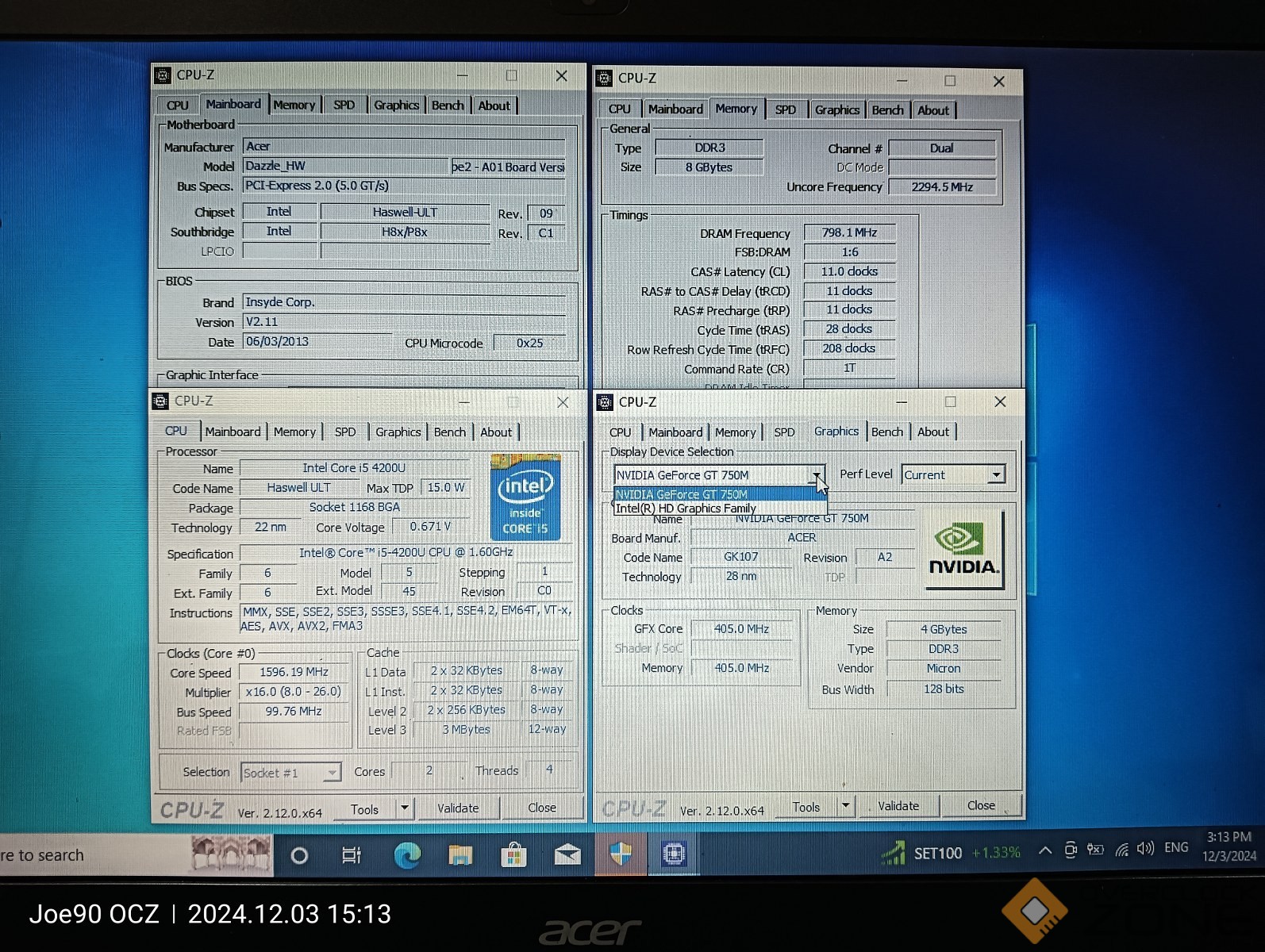The width and height of the screenshot is (1265, 952).
Task: Open the Display Device Selection combo box arrow
Action: tap(817, 475)
